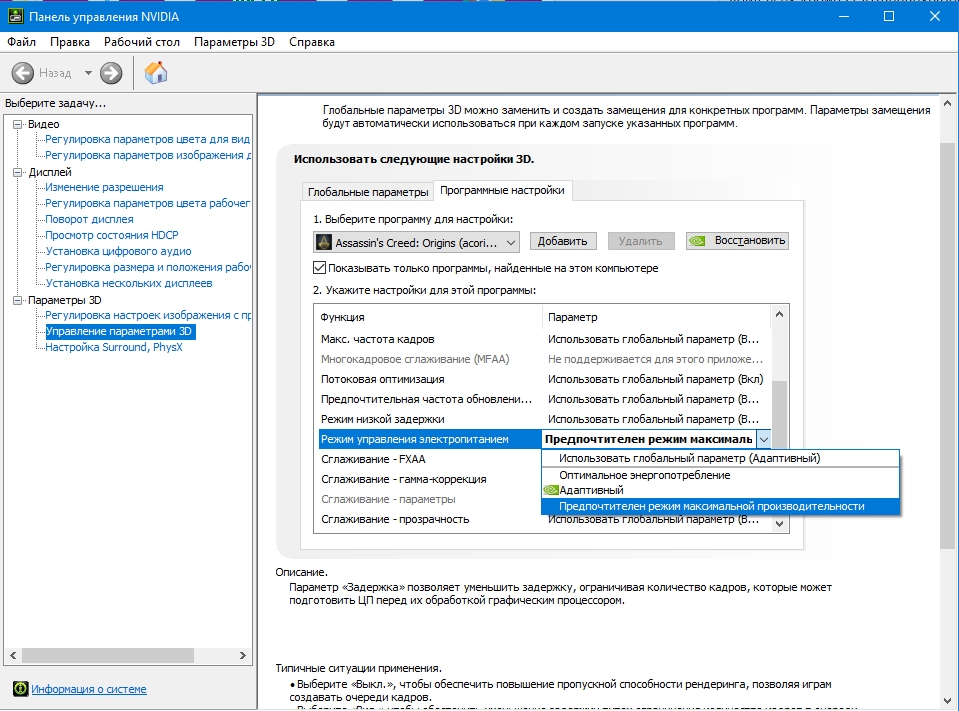Click the Параметр column header
959x711 pixels.
[656, 317]
